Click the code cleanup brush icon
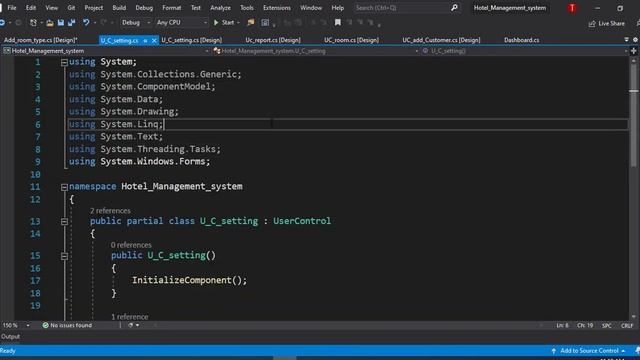640x360 pixels. point(131,325)
